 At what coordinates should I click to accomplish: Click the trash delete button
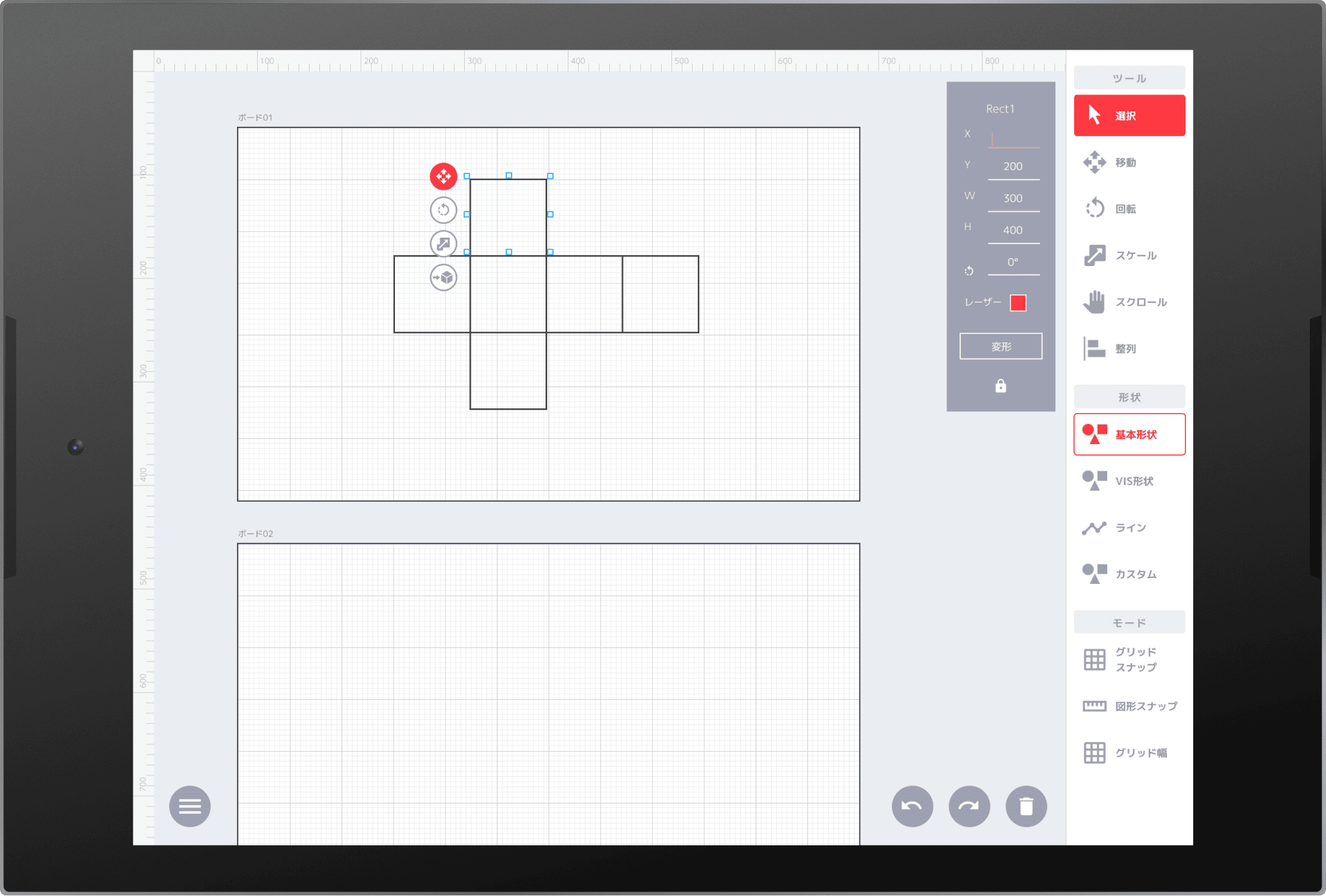pos(1026,806)
